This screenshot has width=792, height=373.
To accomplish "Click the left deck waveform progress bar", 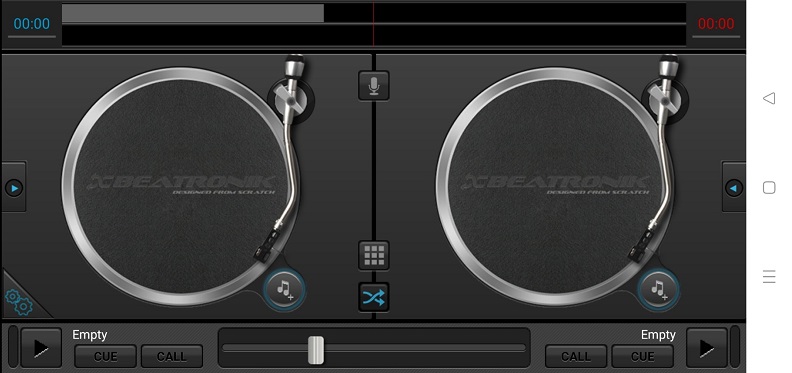I will [374, 14].
